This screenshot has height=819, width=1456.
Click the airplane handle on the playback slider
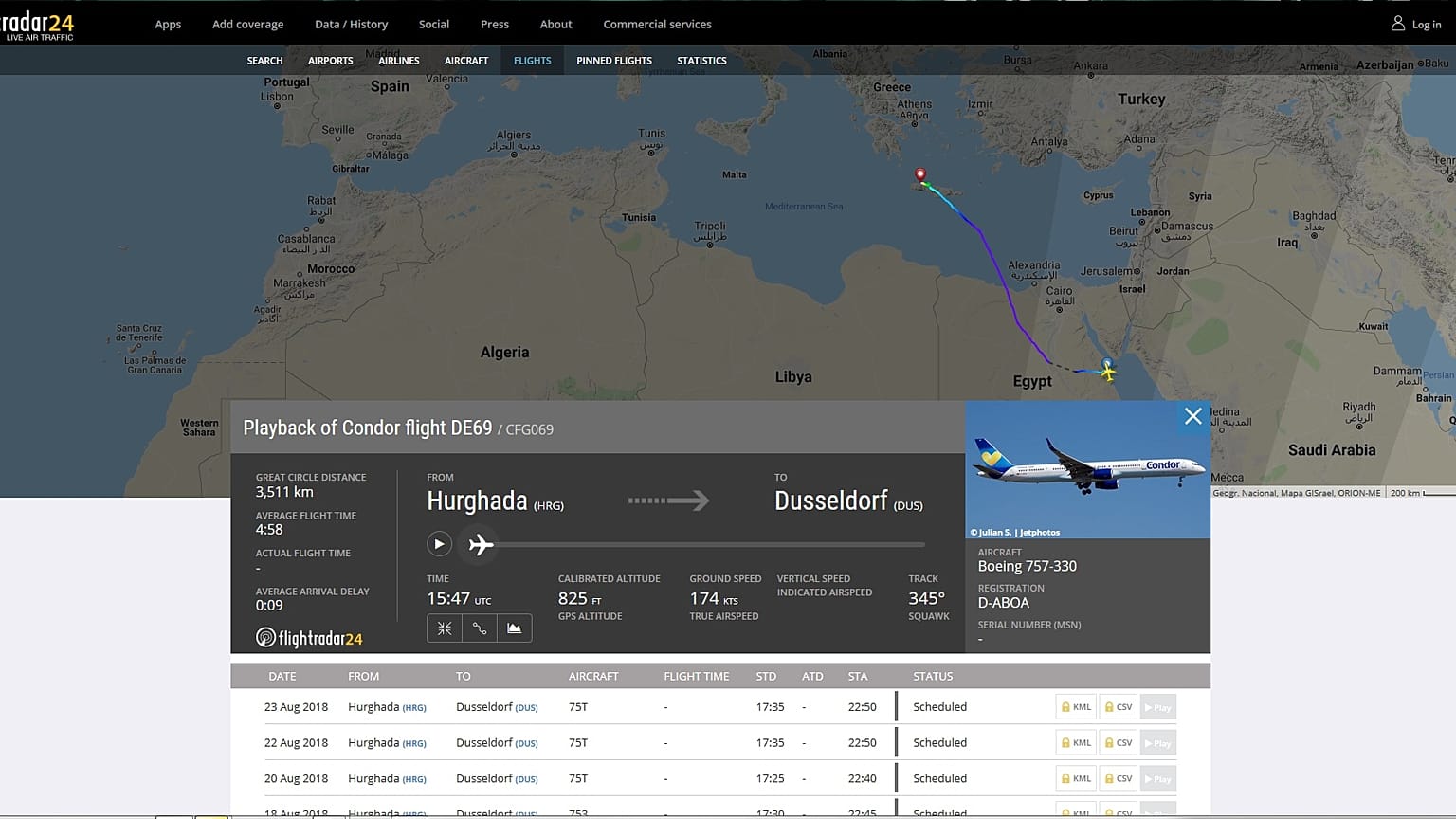[x=481, y=544]
